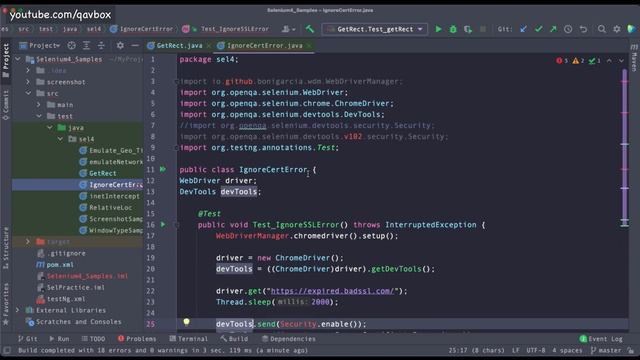Collapse the java source folder
640x360 pixels.
pos(49,127)
